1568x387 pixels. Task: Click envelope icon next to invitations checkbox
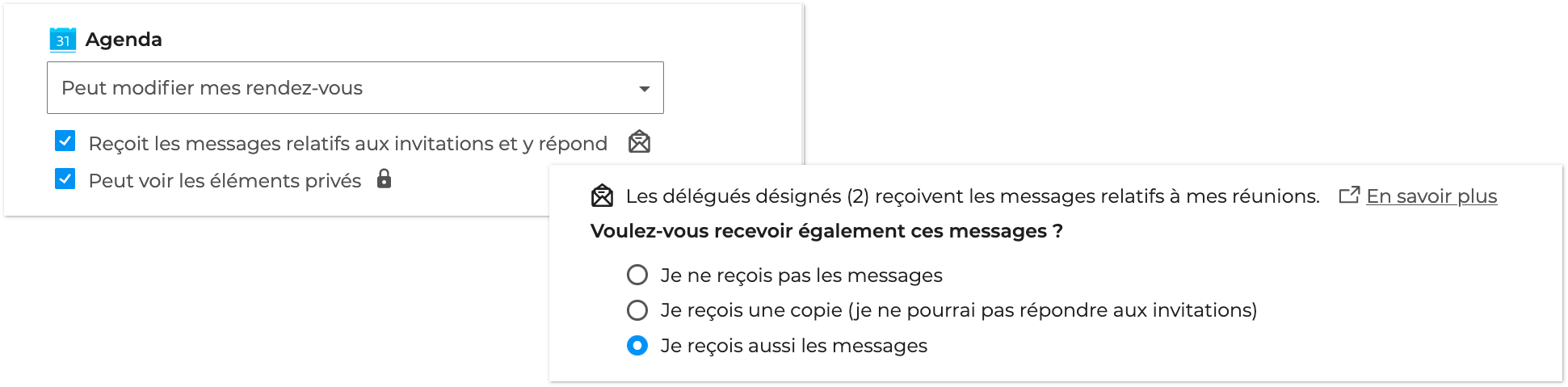point(639,142)
